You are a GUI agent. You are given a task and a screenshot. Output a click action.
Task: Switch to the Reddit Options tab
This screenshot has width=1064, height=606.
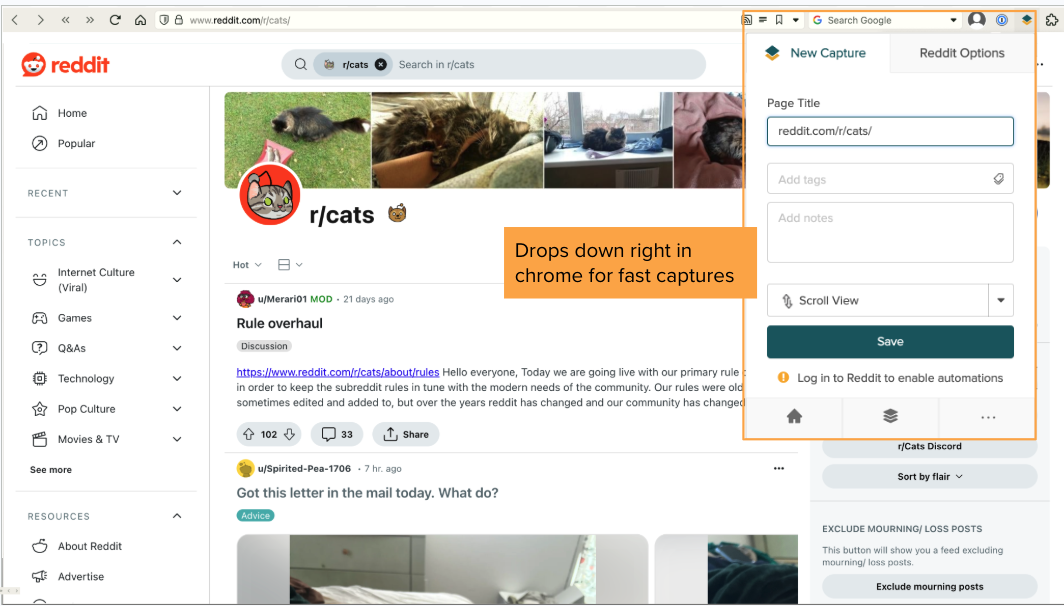[x=961, y=53]
